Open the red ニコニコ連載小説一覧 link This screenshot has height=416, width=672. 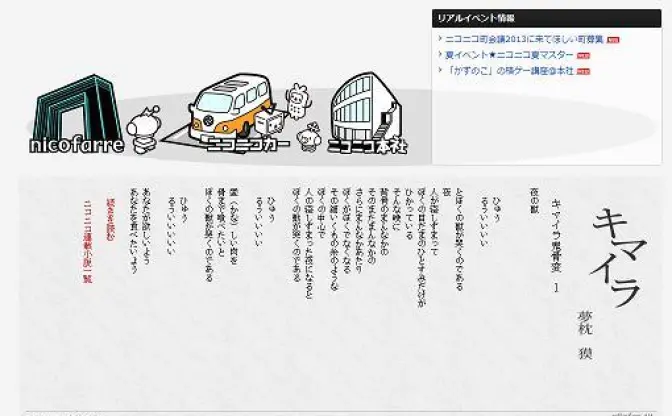(87, 242)
